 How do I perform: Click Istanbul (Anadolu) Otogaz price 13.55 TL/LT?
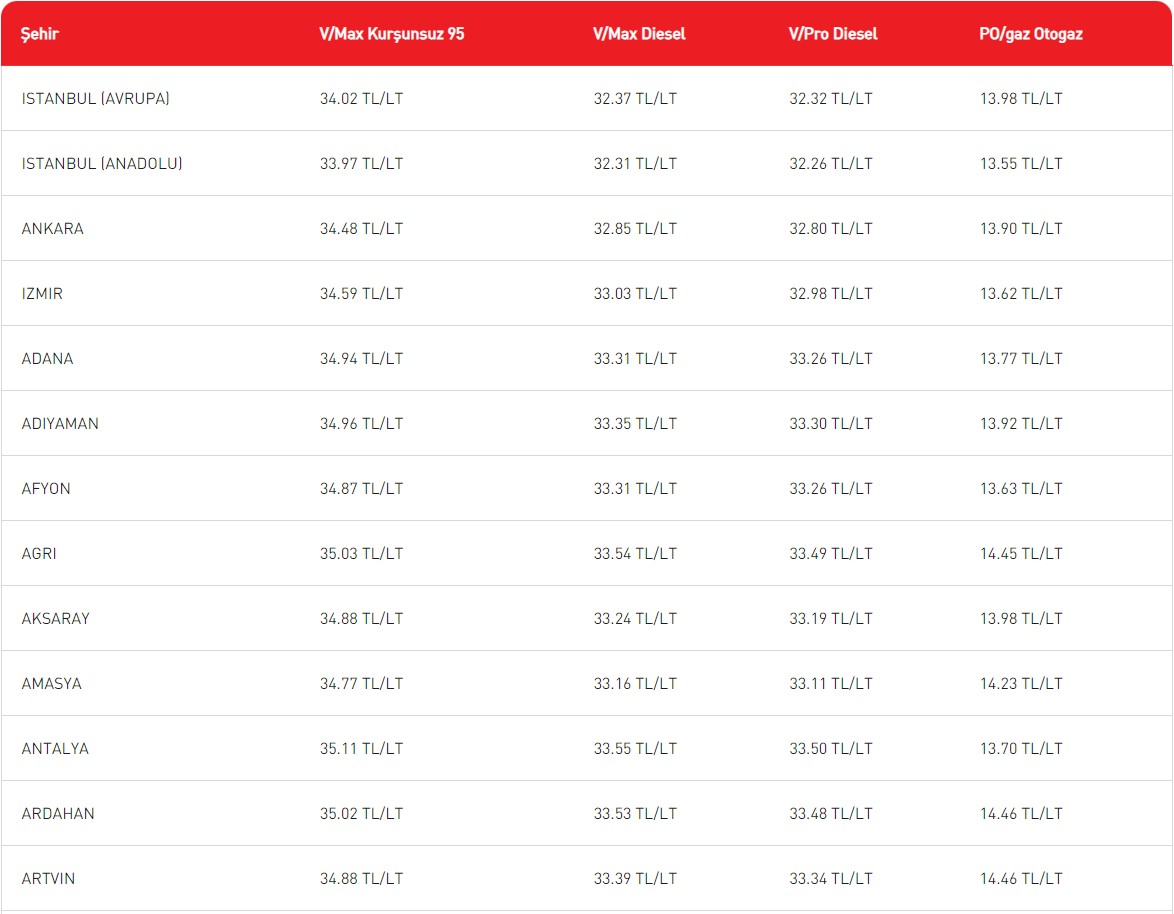tap(1021, 164)
